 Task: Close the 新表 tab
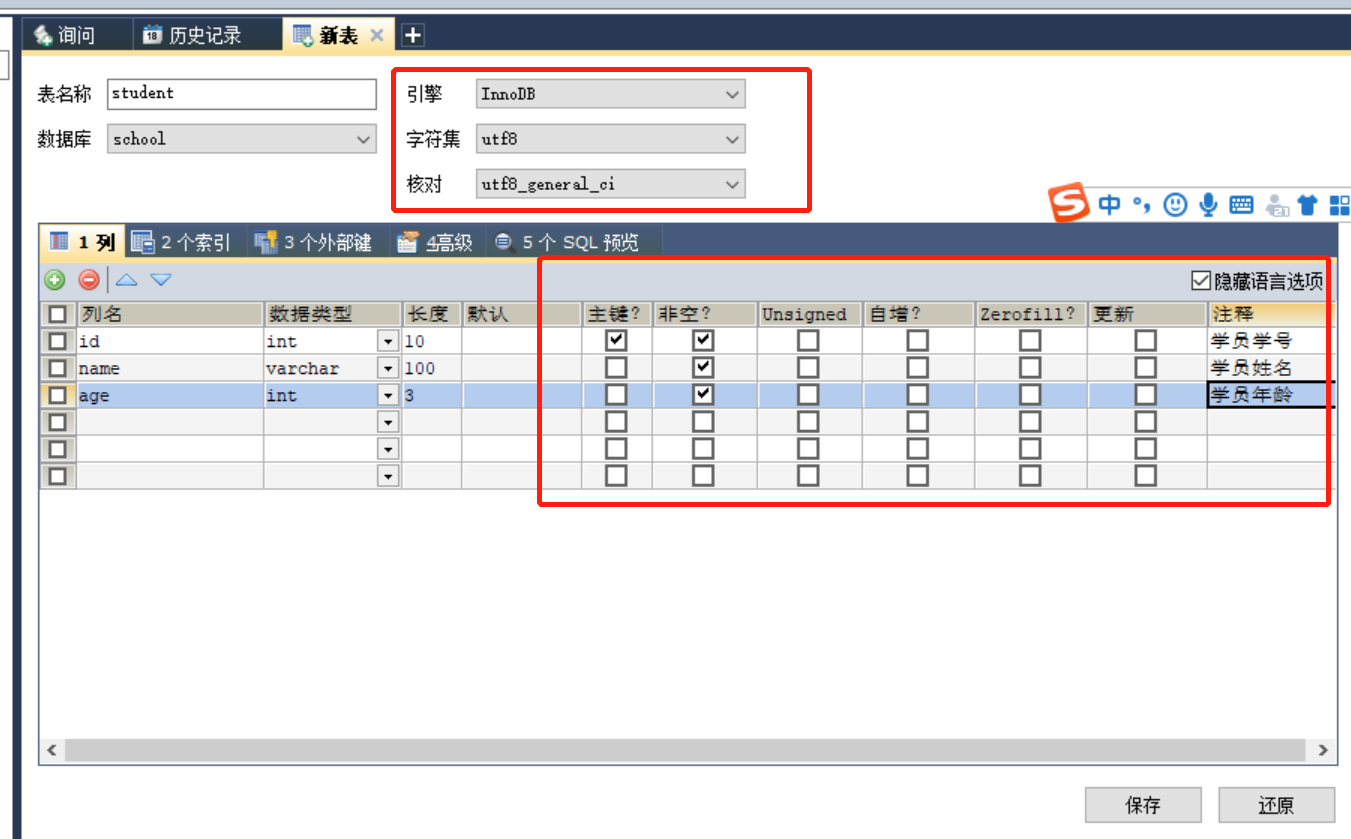tap(377, 35)
